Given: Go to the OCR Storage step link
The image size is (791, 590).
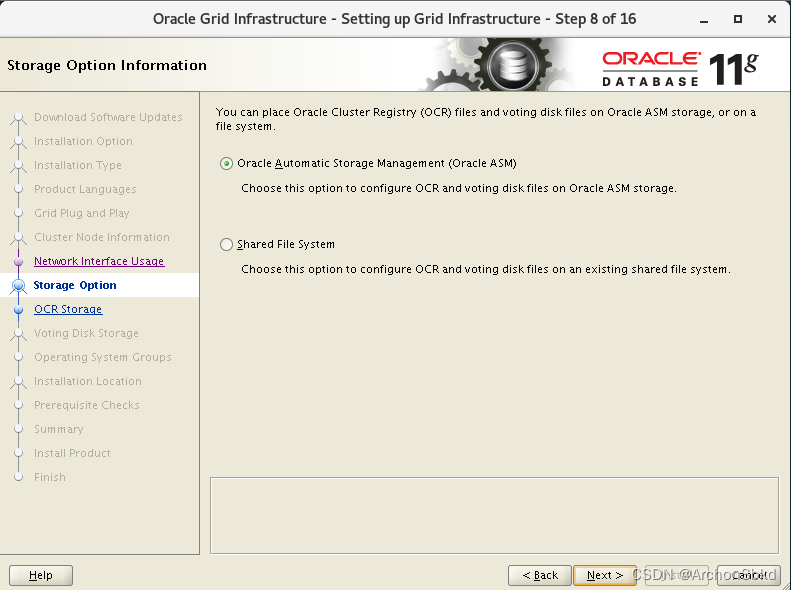Looking at the screenshot, I should 68,309.
